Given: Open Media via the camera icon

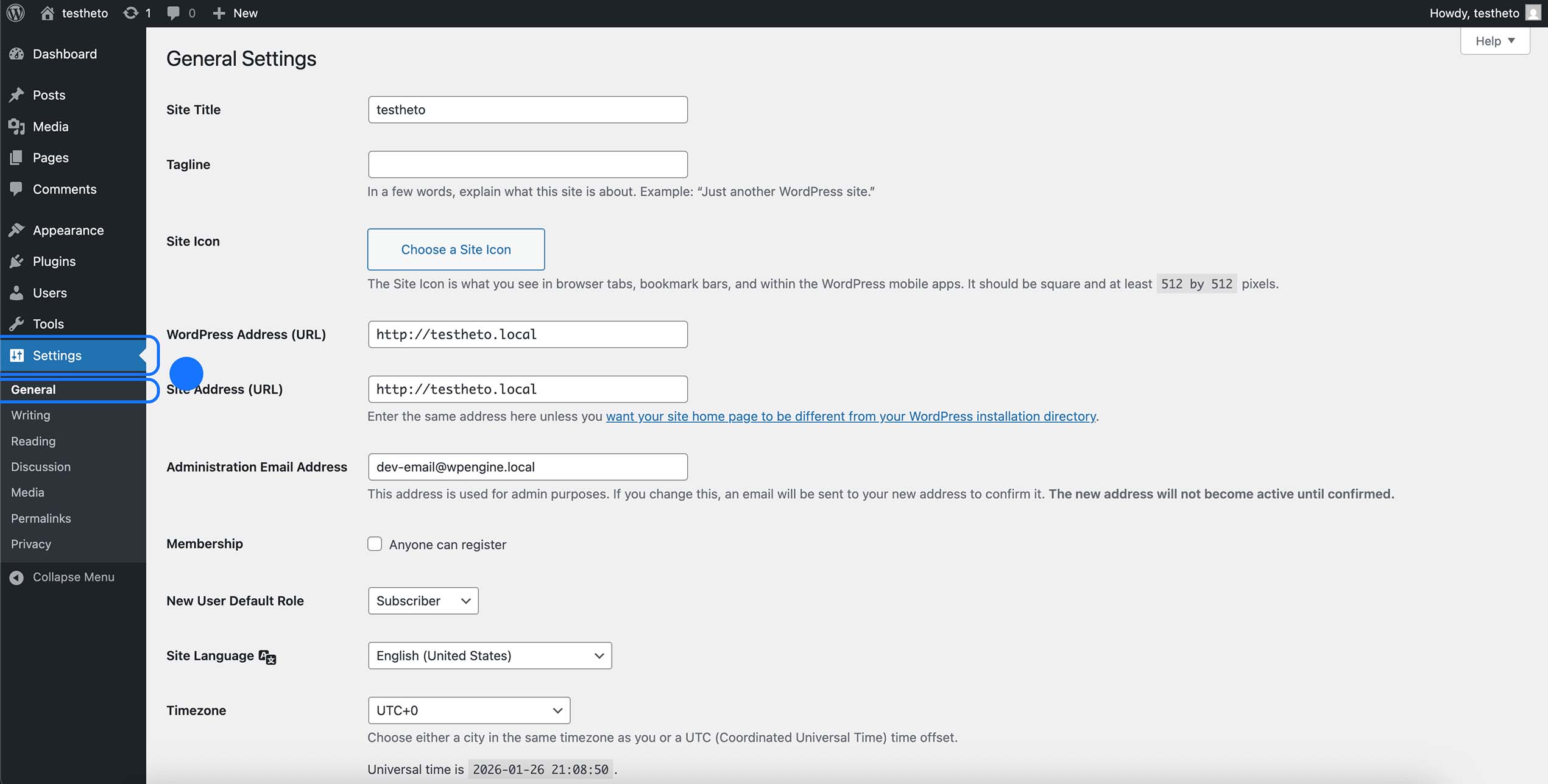Looking at the screenshot, I should [17, 126].
